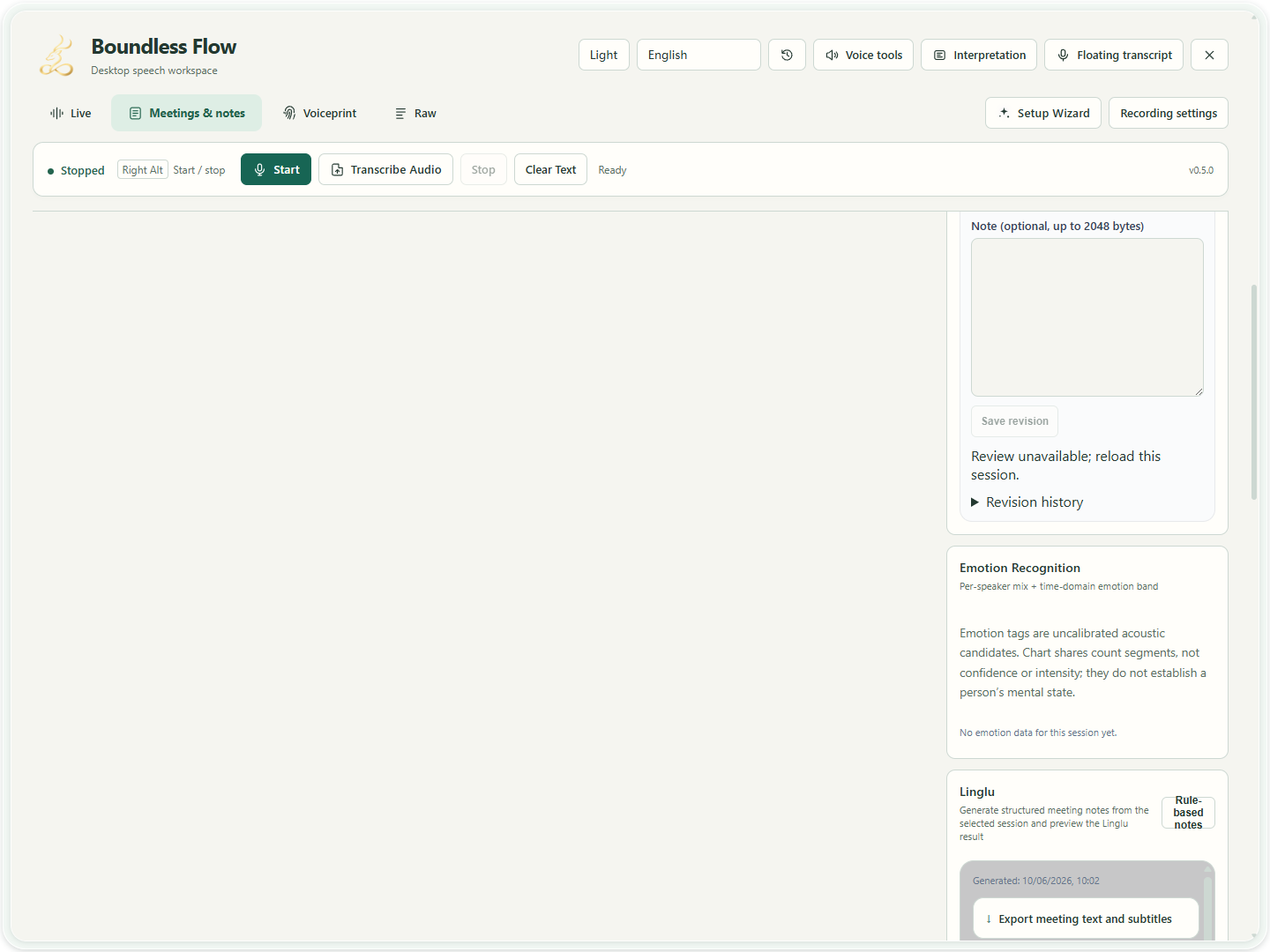Toggle the Floating transcript

1115,55
